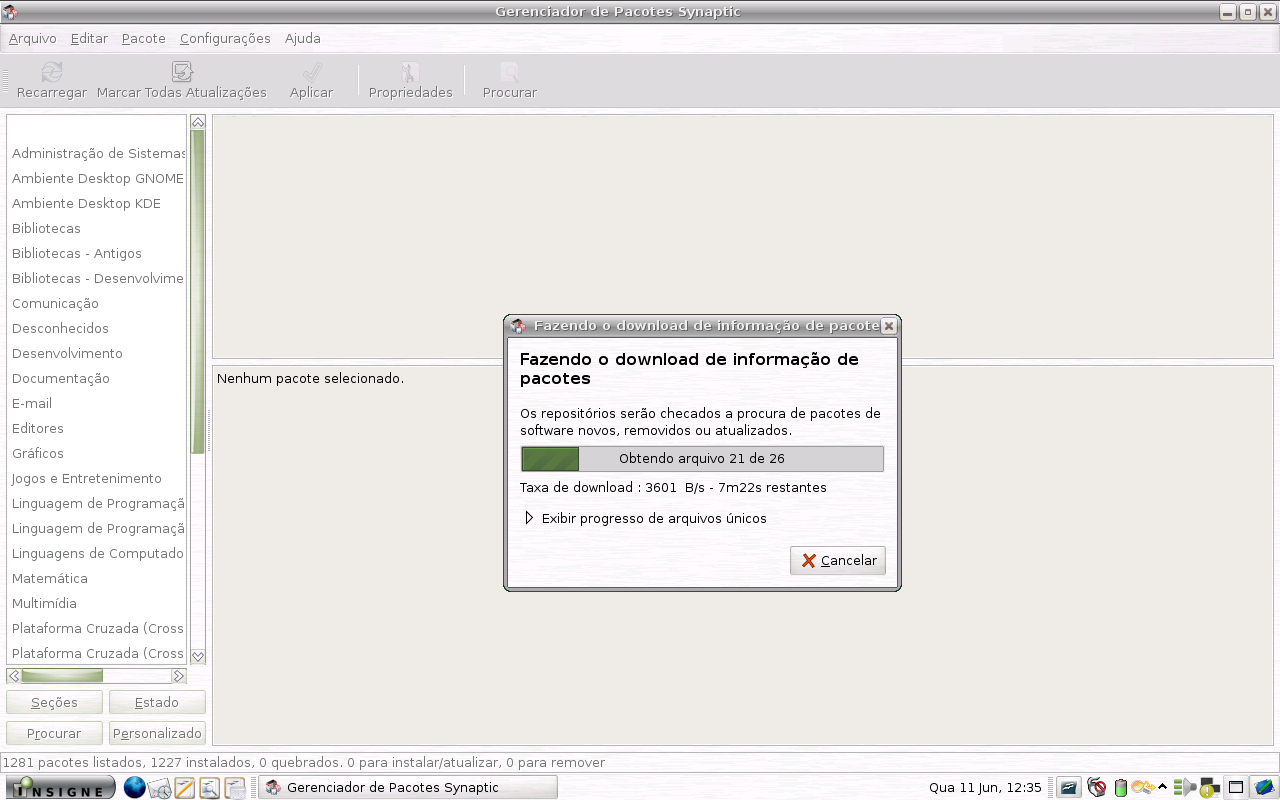Select Bibliotecas - Antigos section

click(97, 253)
